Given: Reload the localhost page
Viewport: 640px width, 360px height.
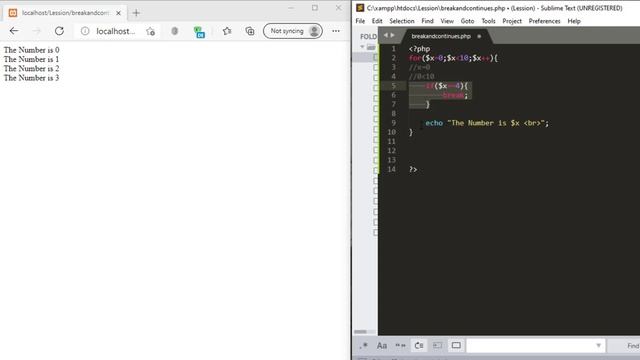Looking at the screenshot, I should [59, 31].
